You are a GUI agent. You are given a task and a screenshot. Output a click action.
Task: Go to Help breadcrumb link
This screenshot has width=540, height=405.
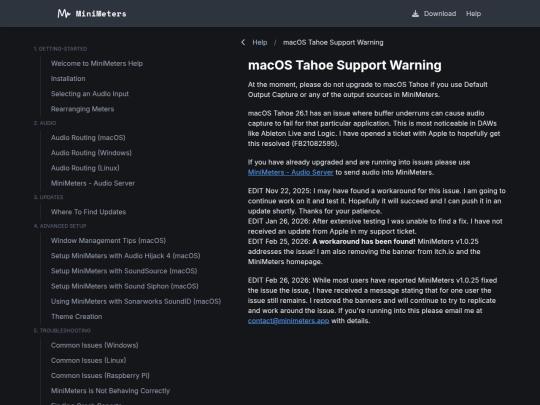pos(260,42)
